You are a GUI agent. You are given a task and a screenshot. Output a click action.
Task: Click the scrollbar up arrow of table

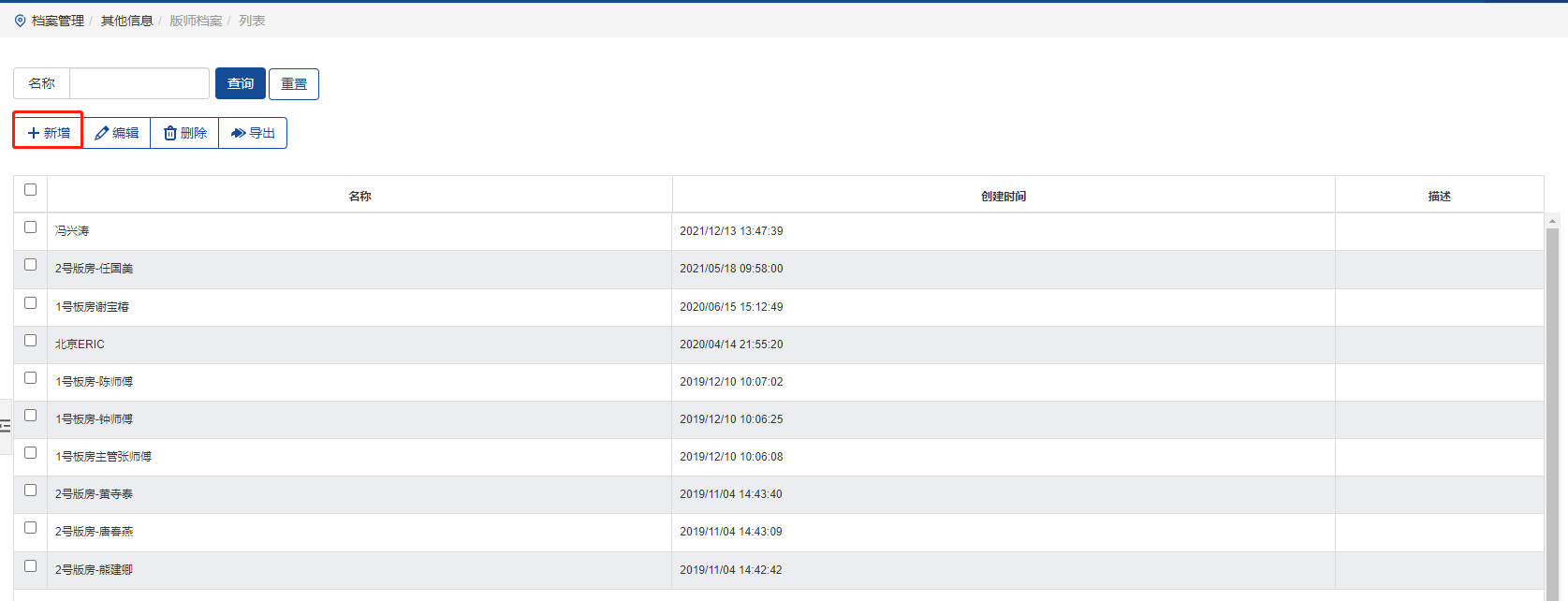pyautogui.click(x=1552, y=222)
